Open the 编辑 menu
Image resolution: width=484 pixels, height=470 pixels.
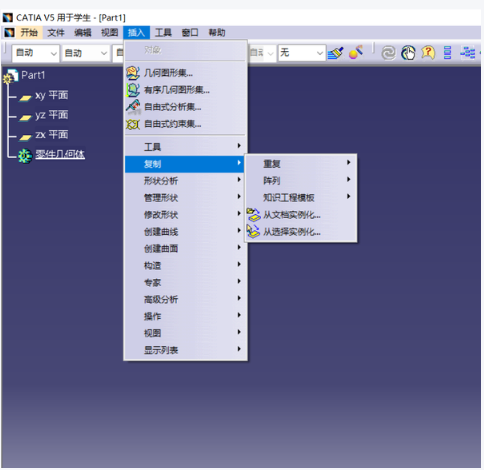pos(83,33)
